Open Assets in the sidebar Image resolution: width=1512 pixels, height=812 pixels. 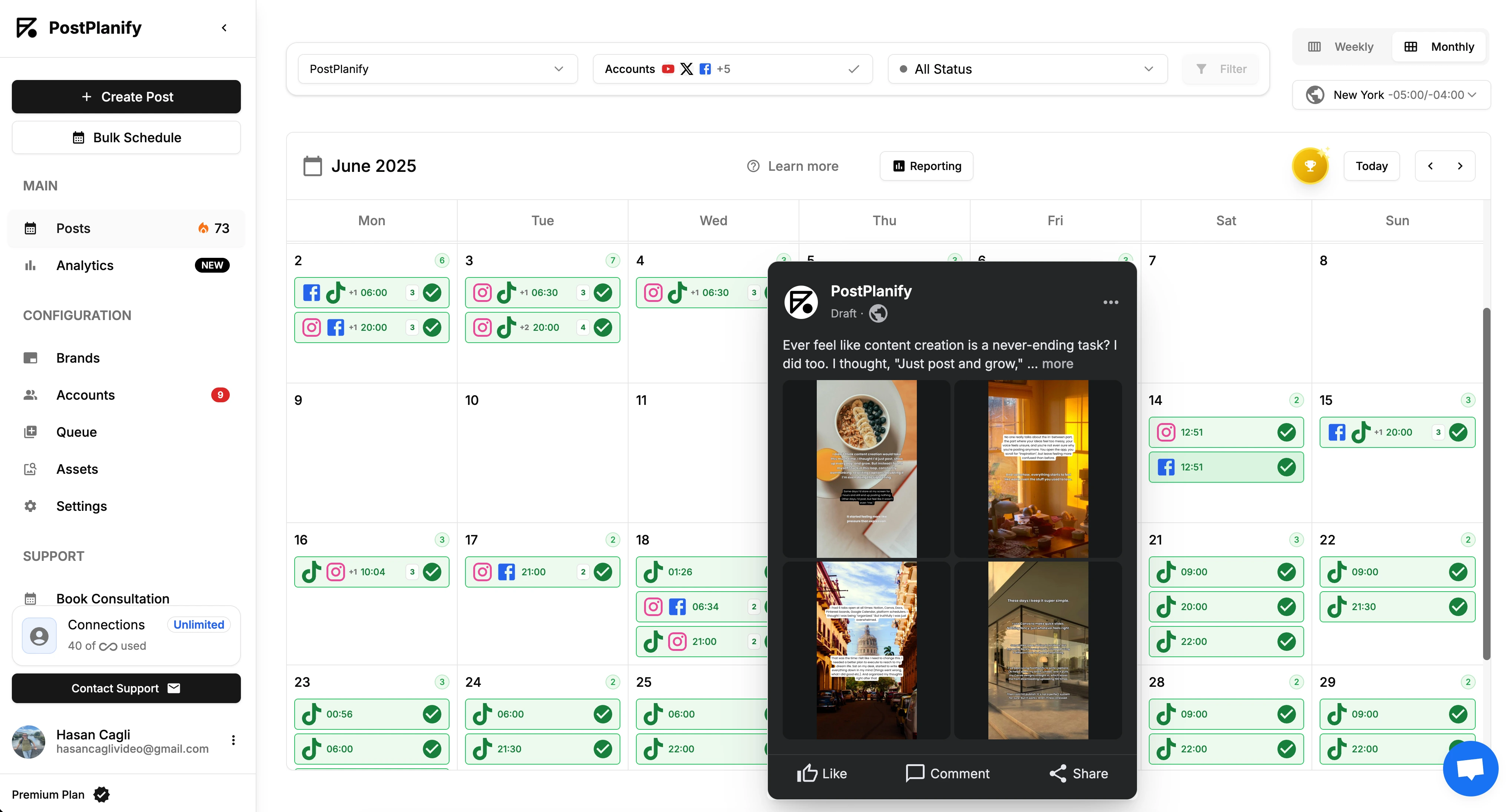pos(126,469)
